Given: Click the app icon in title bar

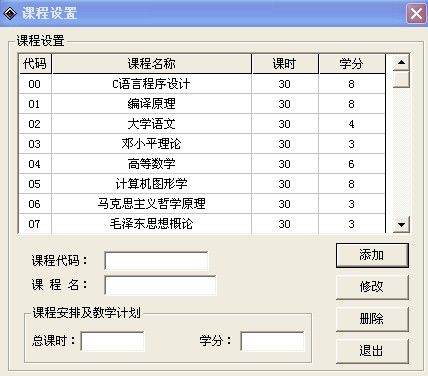Looking at the screenshot, I should [10, 14].
